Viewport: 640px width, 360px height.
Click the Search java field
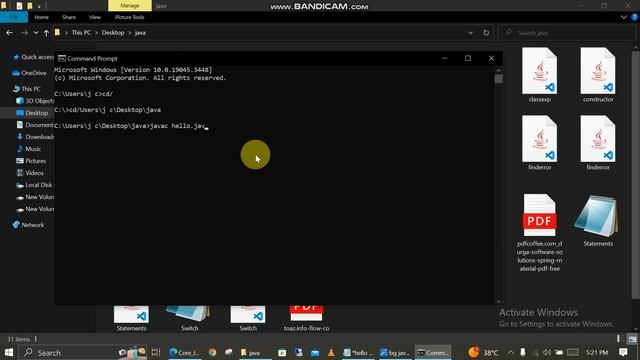(567, 33)
